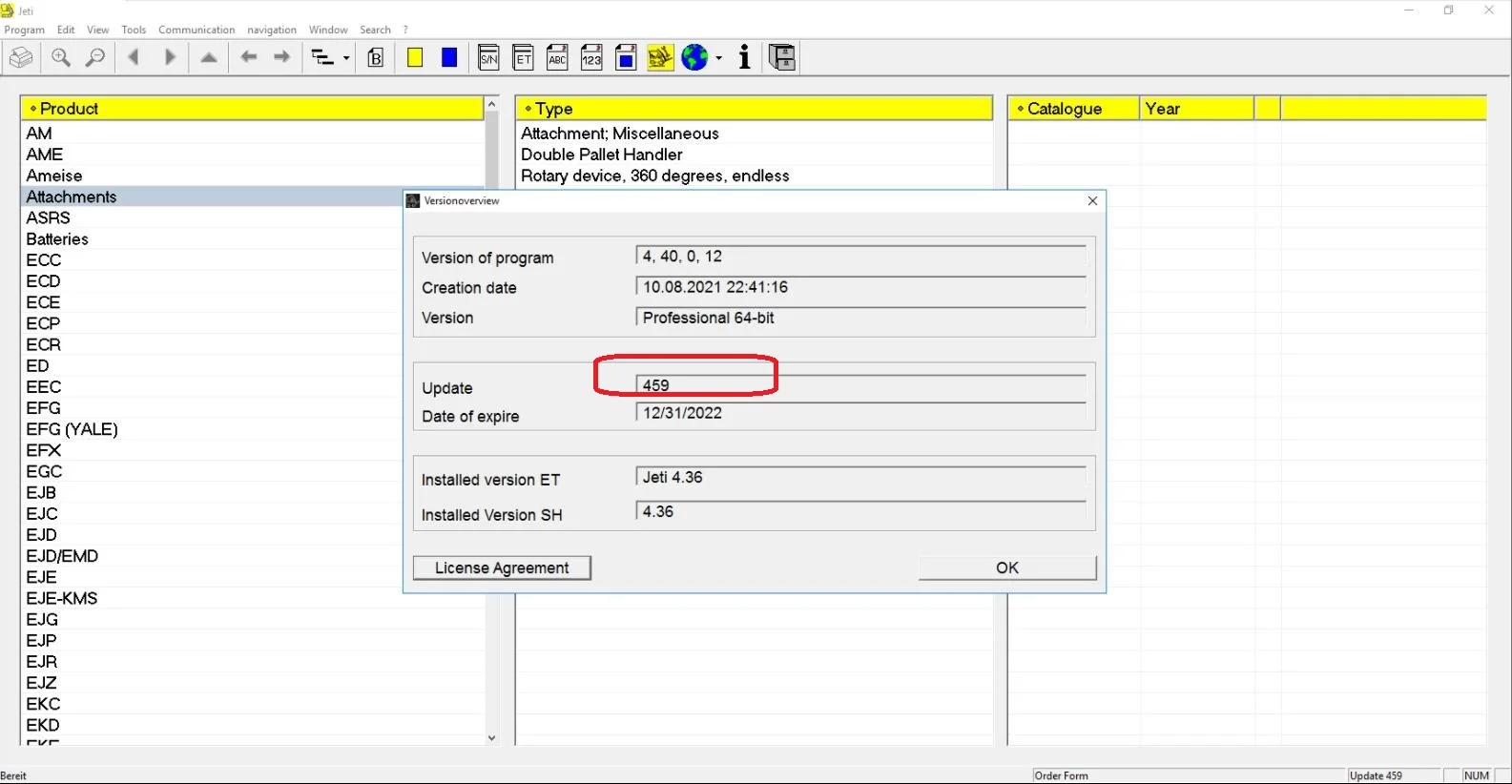Click the S/N serial number search icon
1512x784 pixels.
[x=488, y=58]
